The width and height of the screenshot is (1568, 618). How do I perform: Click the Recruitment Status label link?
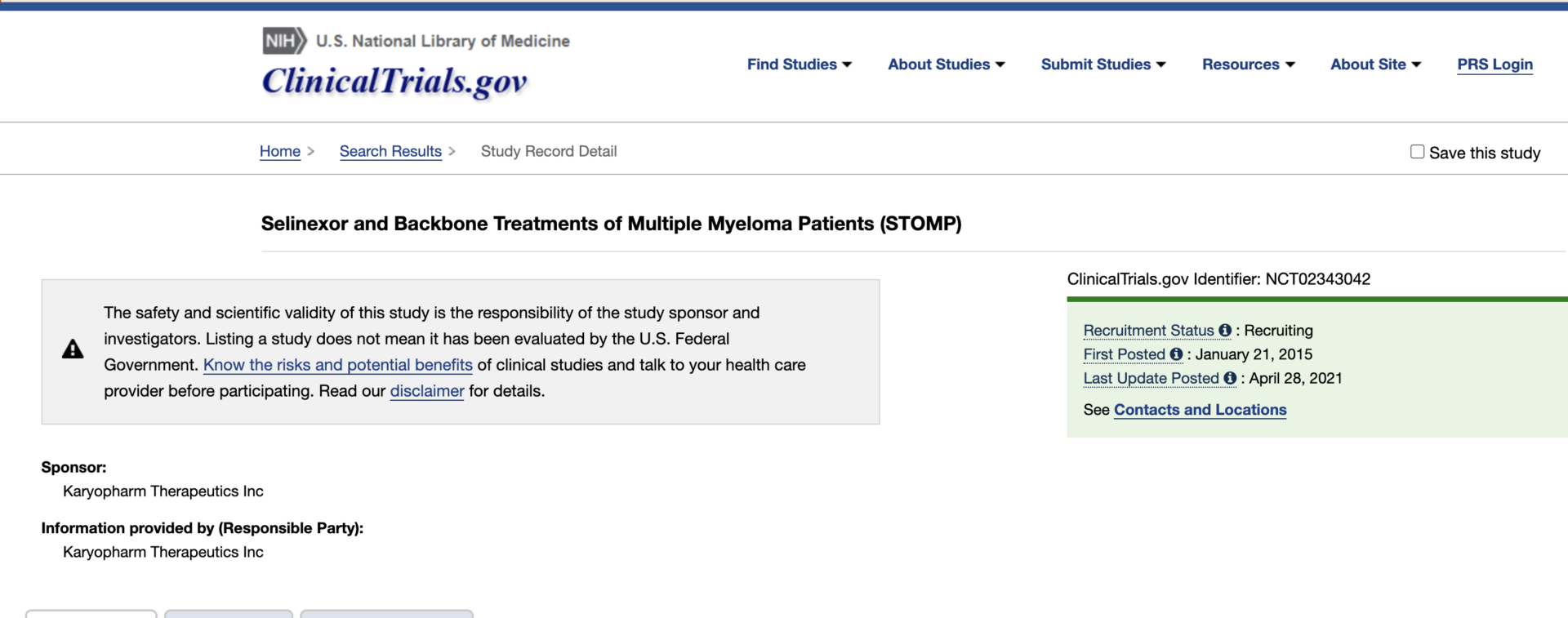[x=1149, y=331]
